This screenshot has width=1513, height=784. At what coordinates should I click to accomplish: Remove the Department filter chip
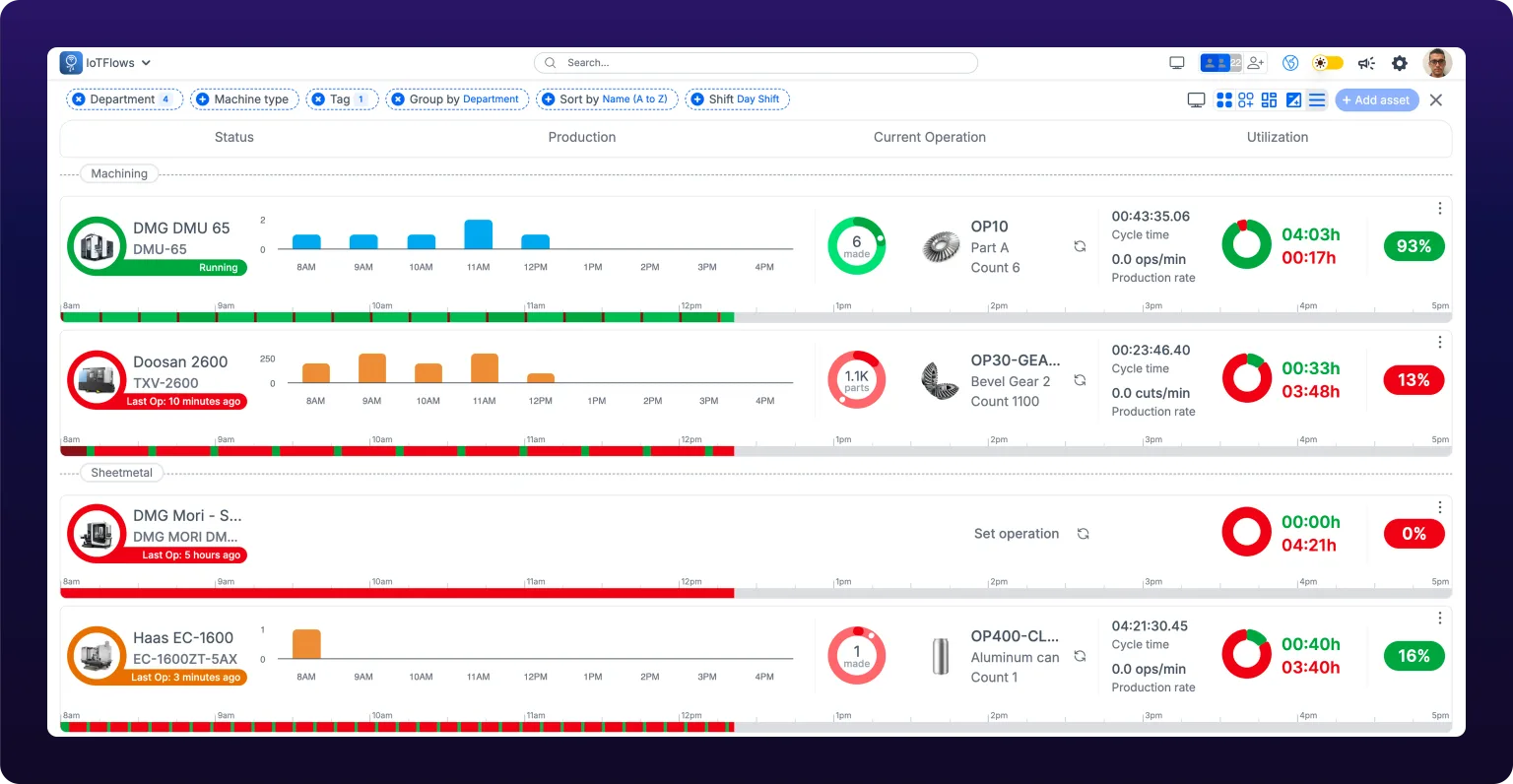(x=79, y=99)
